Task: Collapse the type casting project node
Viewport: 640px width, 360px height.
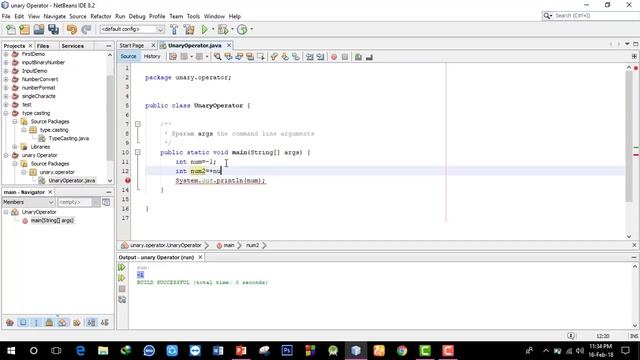Action: [x=6, y=113]
